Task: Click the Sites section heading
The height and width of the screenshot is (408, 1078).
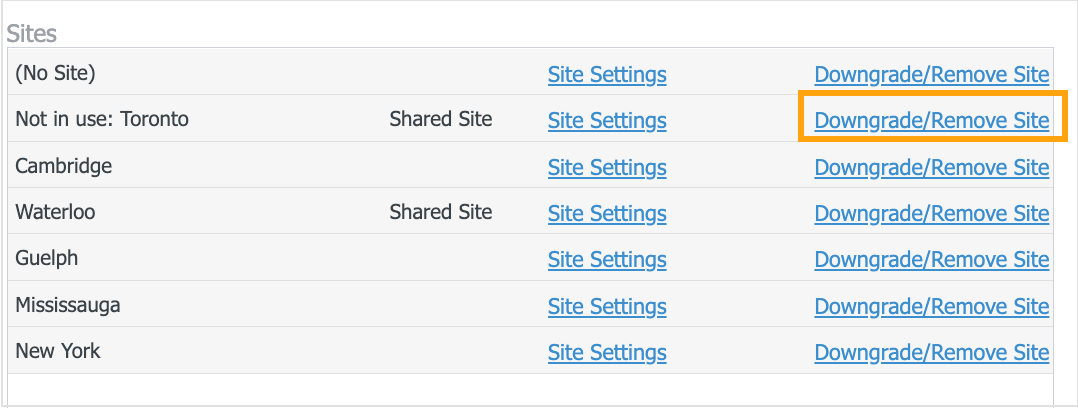Action: tap(32, 33)
